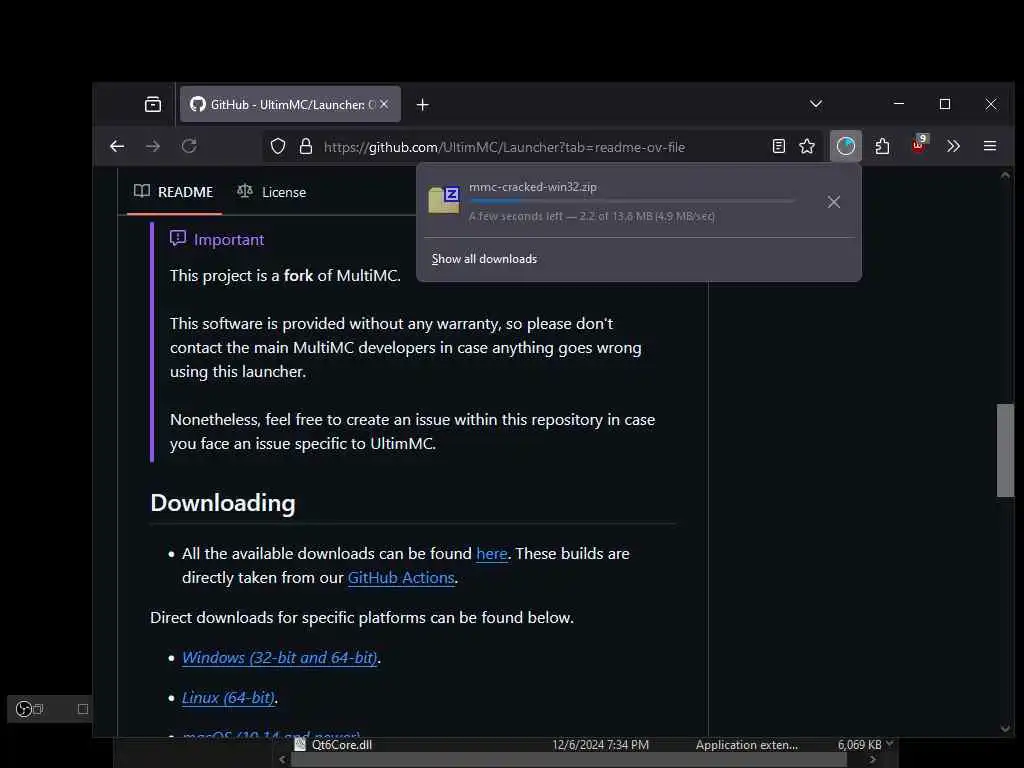Open Windows (32-bit and 64-bit) download link
This screenshot has width=1024, height=768.
tap(280, 658)
